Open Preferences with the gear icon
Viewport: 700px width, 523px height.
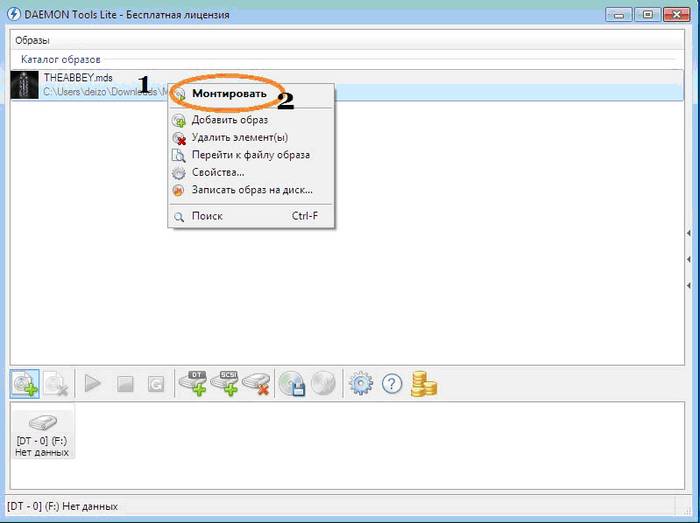361,383
